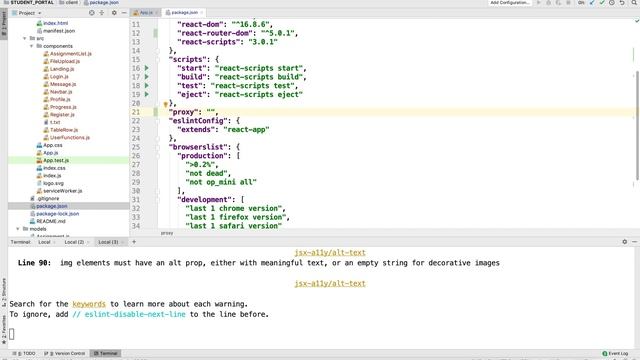The height and width of the screenshot is (360, 640).
Task: Click the blue Update Project checkmark
Action: point(592,3)
